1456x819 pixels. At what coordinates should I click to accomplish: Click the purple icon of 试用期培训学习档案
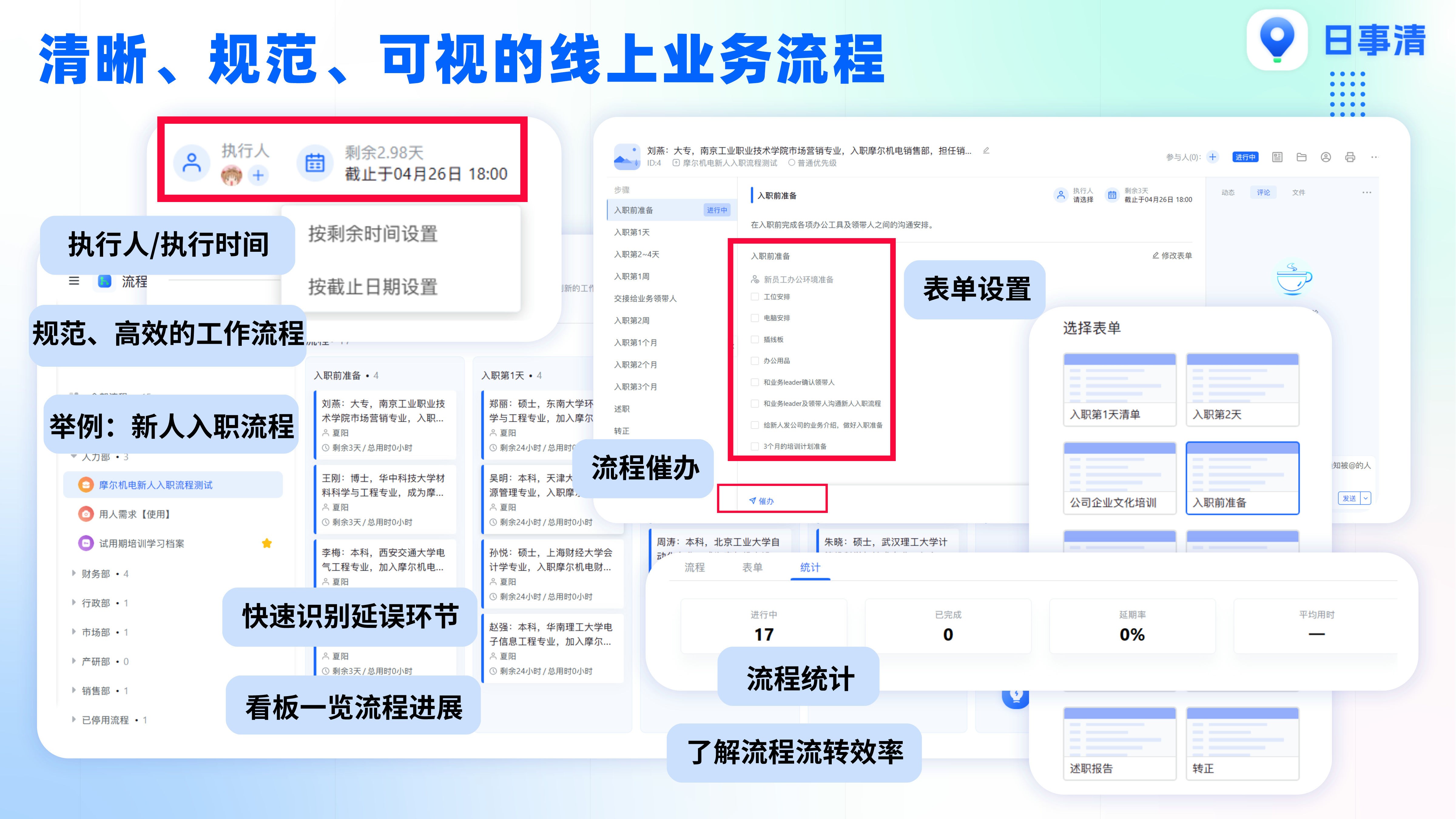85,543
